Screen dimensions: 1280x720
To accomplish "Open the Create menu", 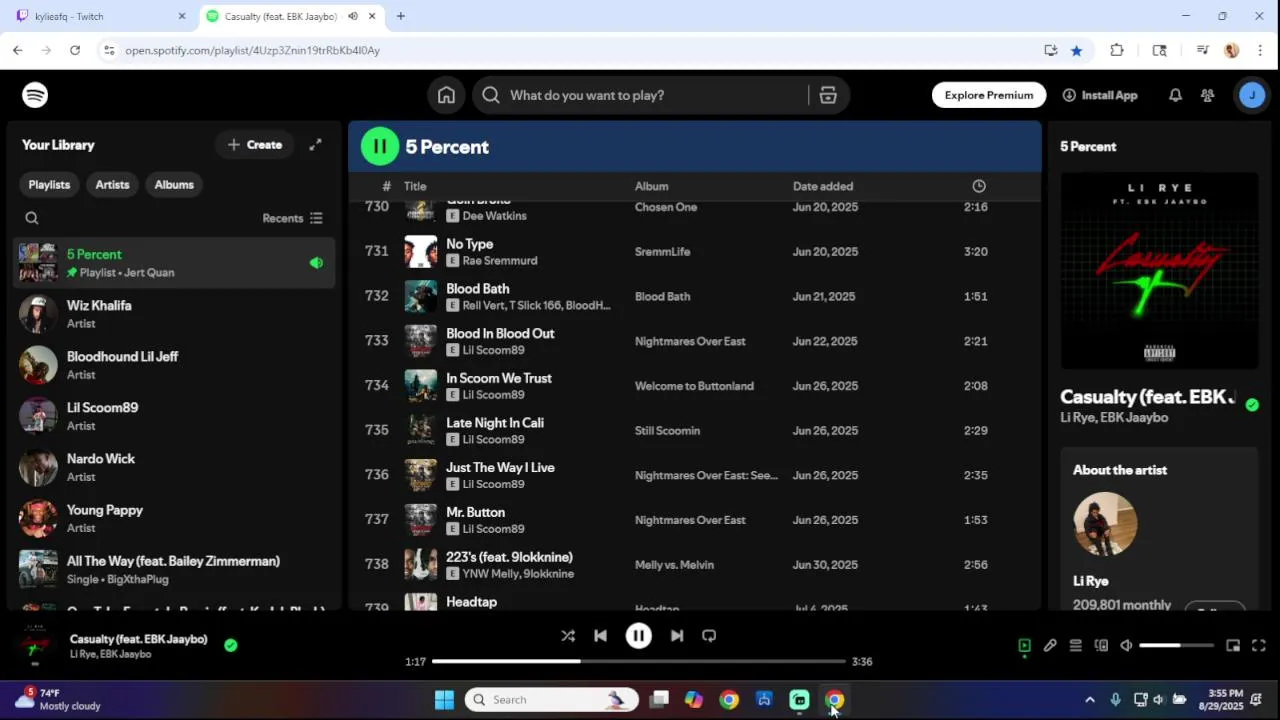I will click(x=255, y=145).
